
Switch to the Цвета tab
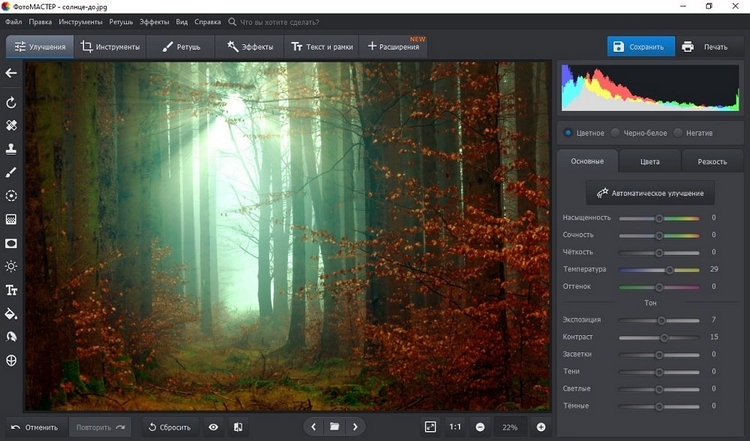click(x=649, y=161)
